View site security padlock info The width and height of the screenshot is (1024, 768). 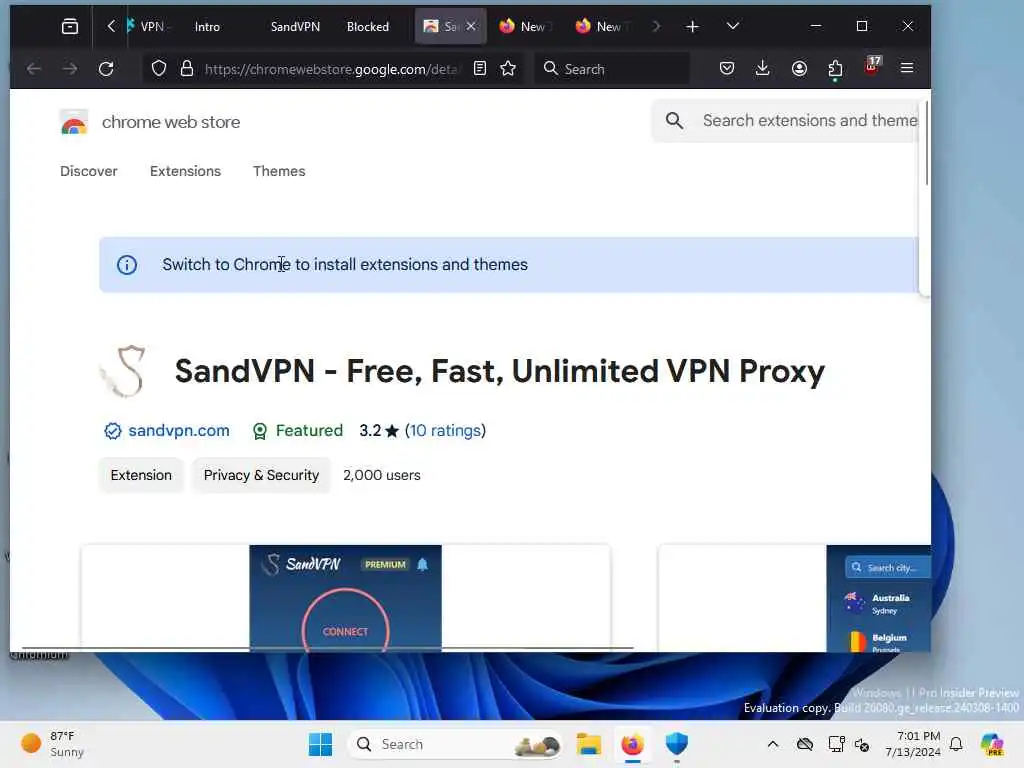(187, 69)
